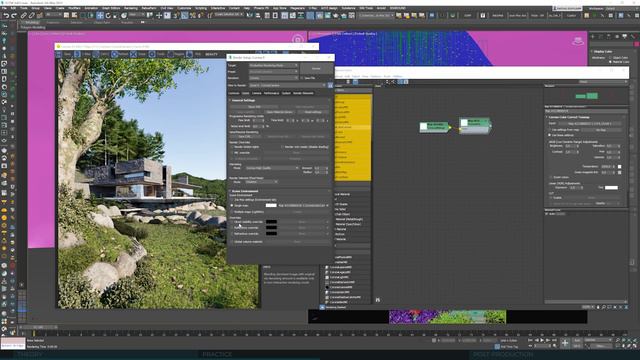Click the Align tool icon
640x360 pixels.
pos(259,16)
